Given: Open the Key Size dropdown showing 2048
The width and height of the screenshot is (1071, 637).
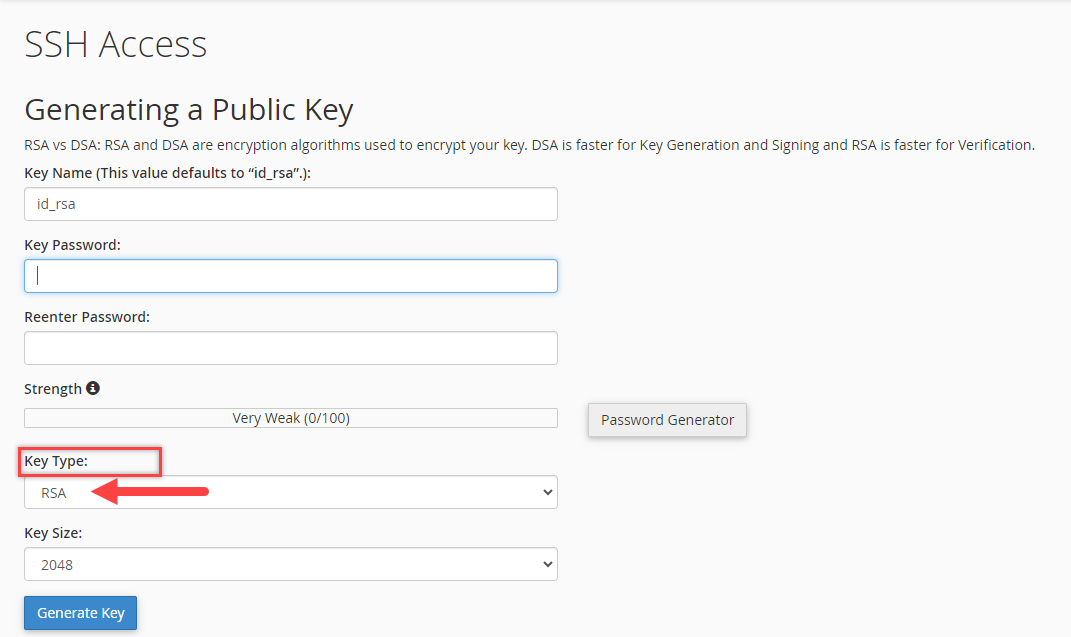Looking at the screenshot, I should pyautogui.click(x=290, y=564).
